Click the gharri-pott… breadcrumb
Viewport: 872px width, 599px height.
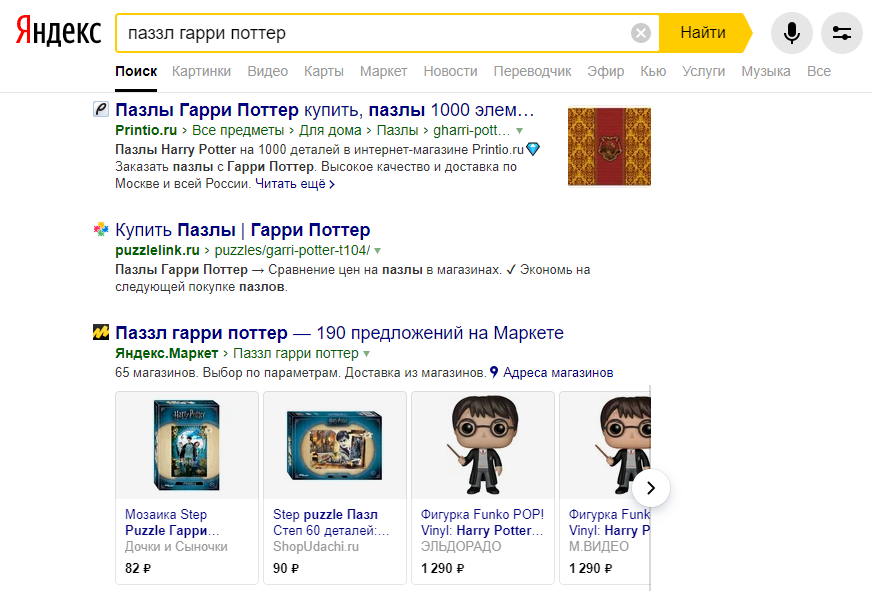(x=472, y=130)
